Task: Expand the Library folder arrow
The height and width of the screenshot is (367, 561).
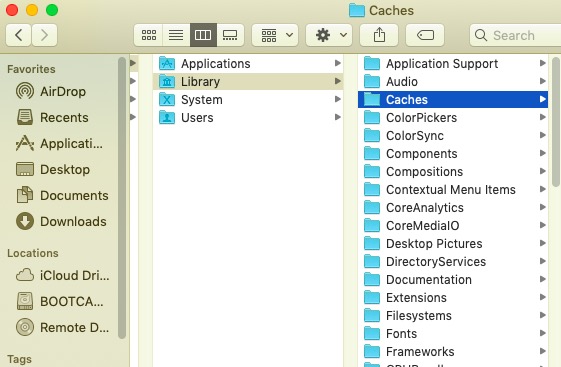Action: pos(337,81)
